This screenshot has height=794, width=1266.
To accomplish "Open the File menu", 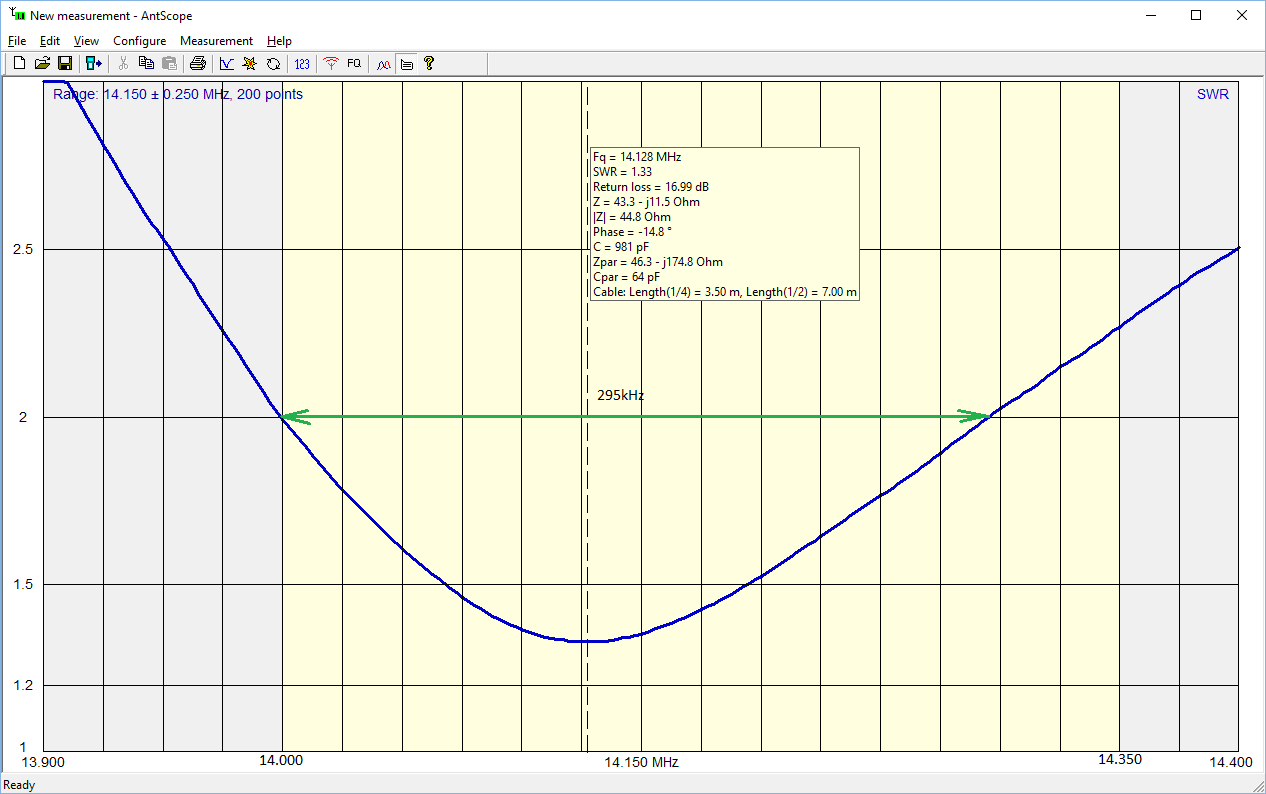I will [x=17, y=41].
